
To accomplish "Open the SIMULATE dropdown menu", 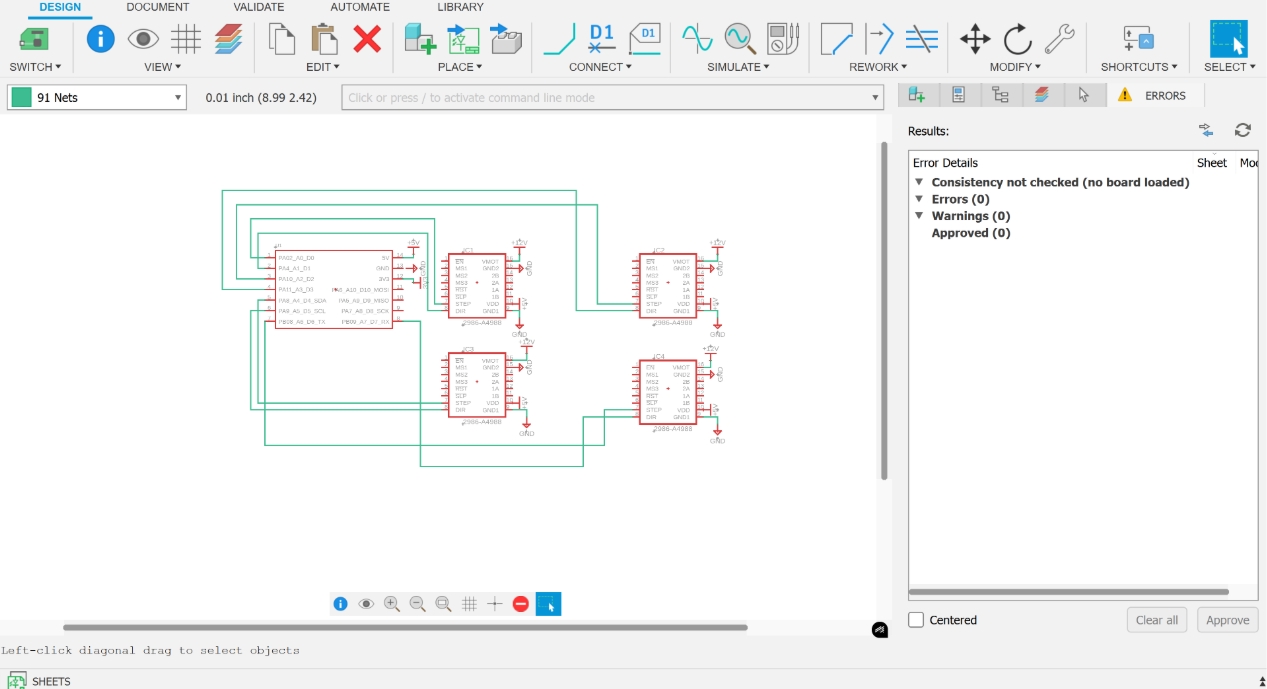I will pos(738,67).
